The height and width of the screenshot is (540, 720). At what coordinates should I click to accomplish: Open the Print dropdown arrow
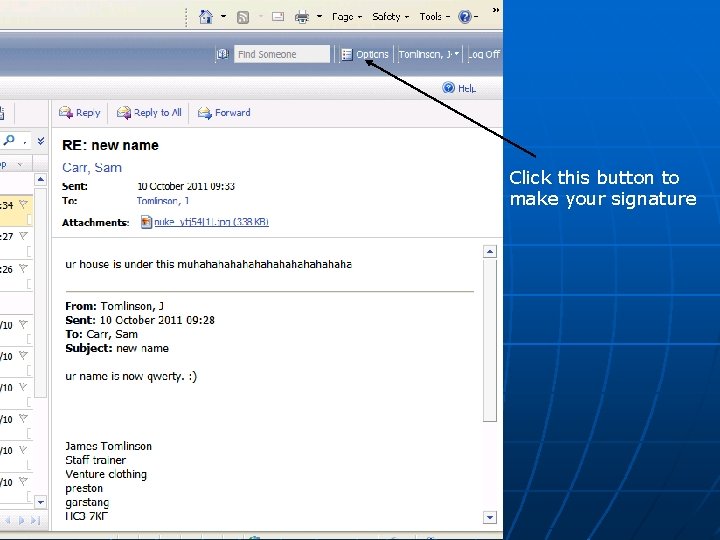pyautogui.click(x=319, y=17)
